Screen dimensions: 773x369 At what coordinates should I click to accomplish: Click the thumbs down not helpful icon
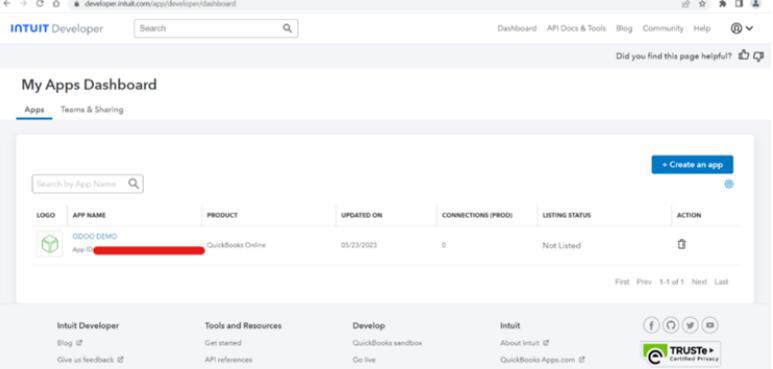(x=758, y=56)
